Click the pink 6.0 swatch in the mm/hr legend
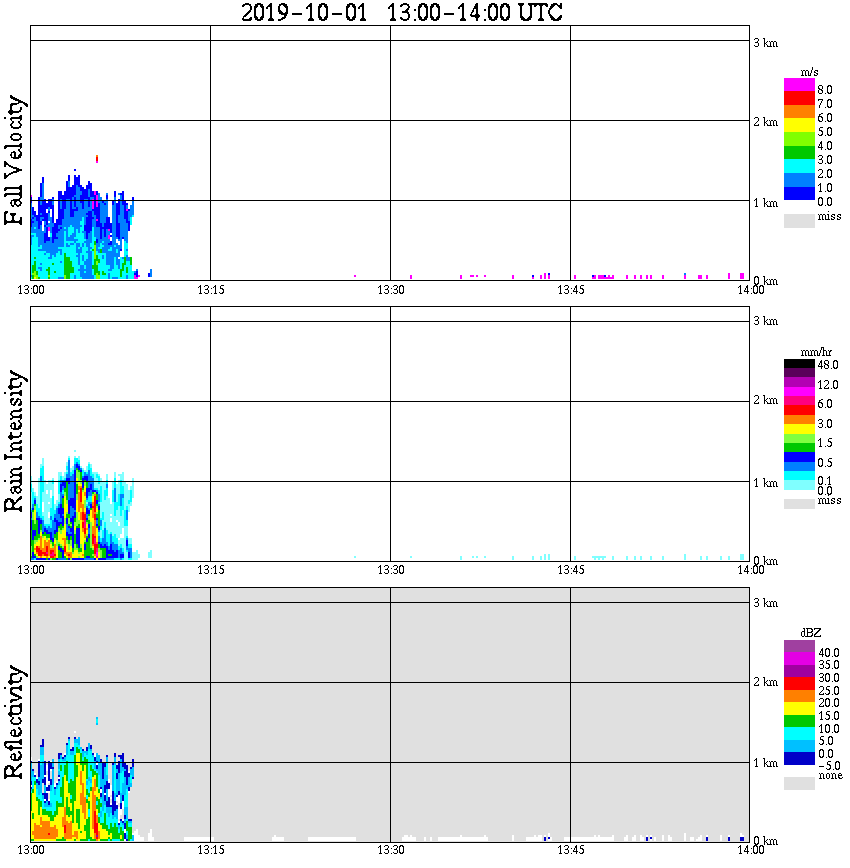The width and height of the screenshot is (850, 868). [799, 401]
